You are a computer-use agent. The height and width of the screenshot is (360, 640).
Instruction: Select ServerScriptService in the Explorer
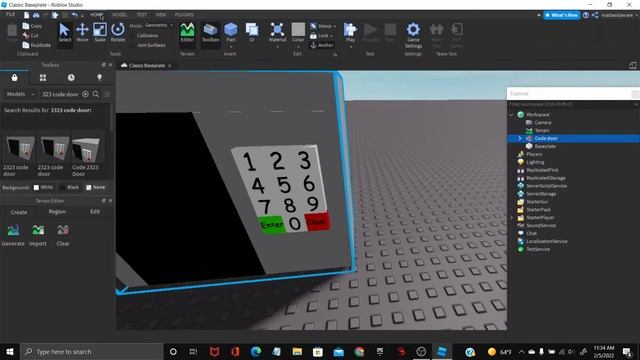[546, 186]
